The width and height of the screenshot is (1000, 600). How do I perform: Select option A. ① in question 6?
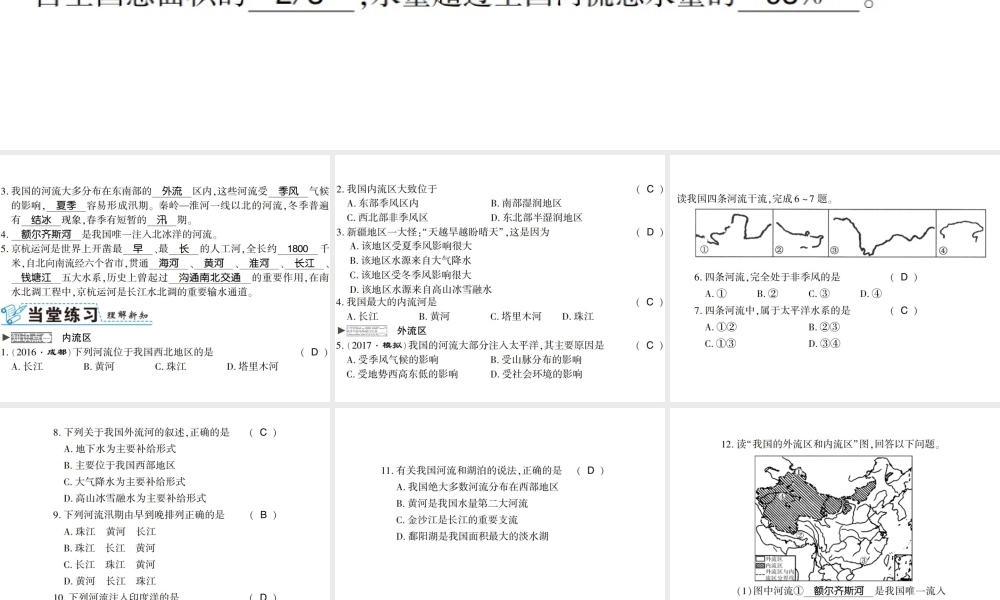pyautogui.click(x=716, y=294)
